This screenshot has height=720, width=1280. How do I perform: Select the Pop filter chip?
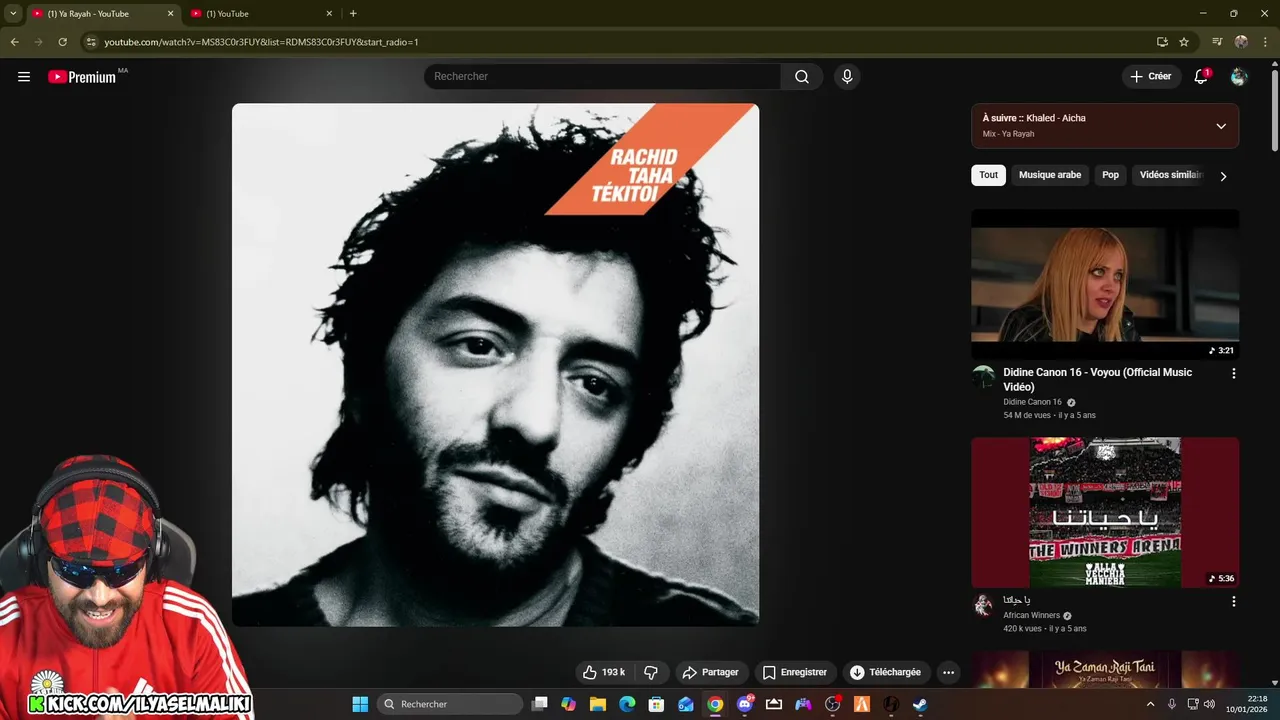pos(1110,175)
